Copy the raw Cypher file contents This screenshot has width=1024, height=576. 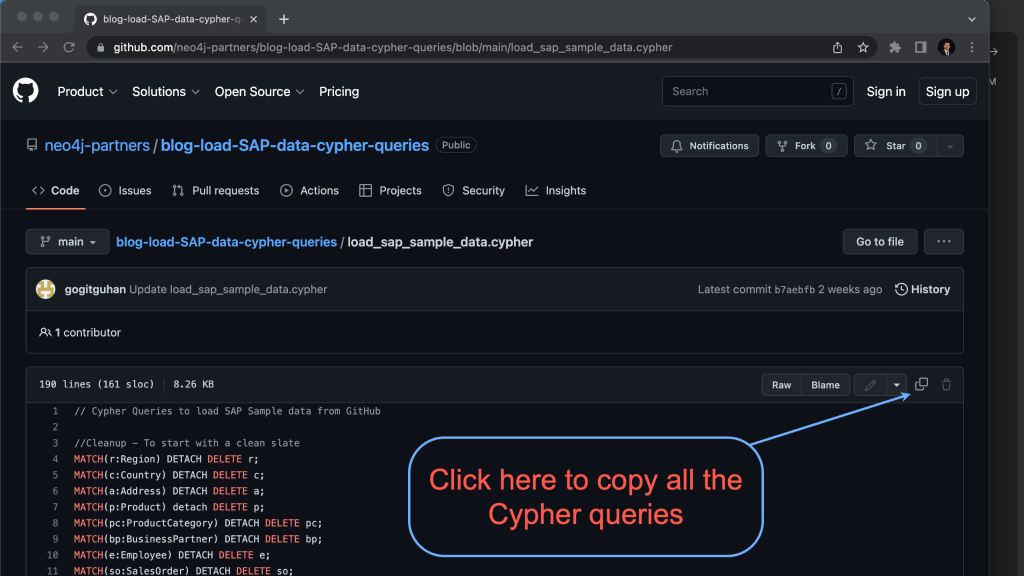coord(921,384)
